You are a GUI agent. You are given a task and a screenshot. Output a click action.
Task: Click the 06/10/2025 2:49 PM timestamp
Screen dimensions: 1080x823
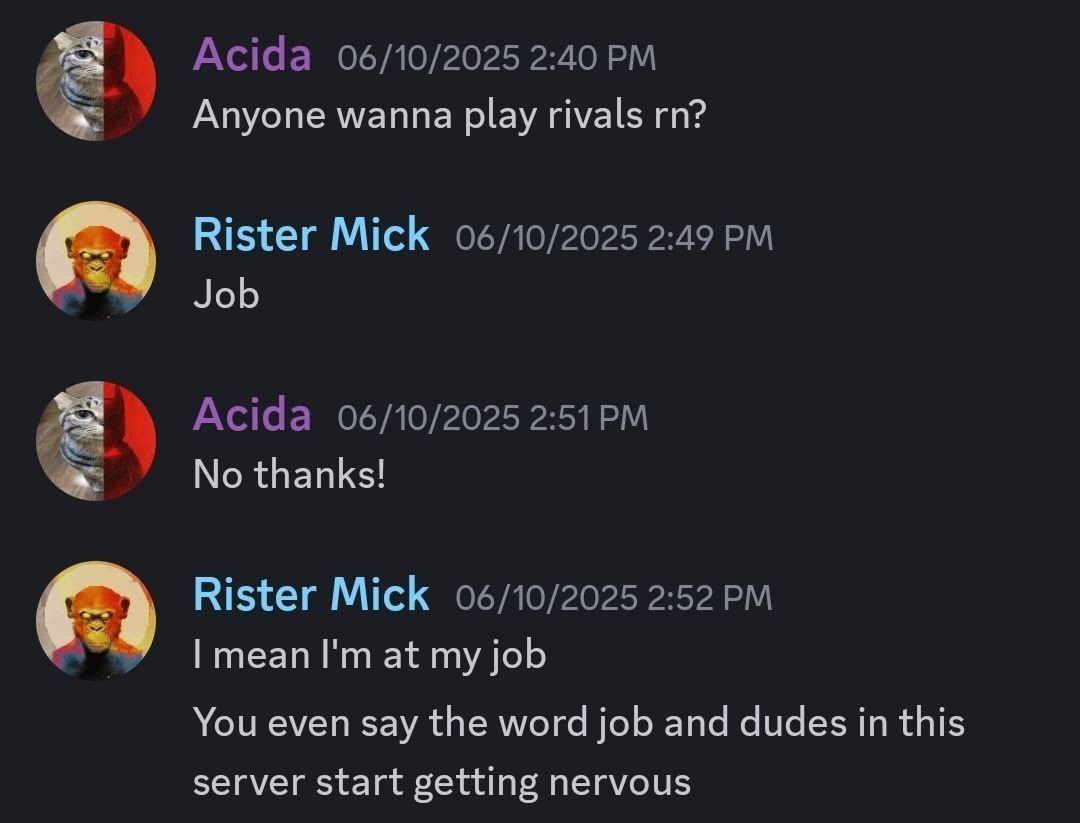pos(614,238)
